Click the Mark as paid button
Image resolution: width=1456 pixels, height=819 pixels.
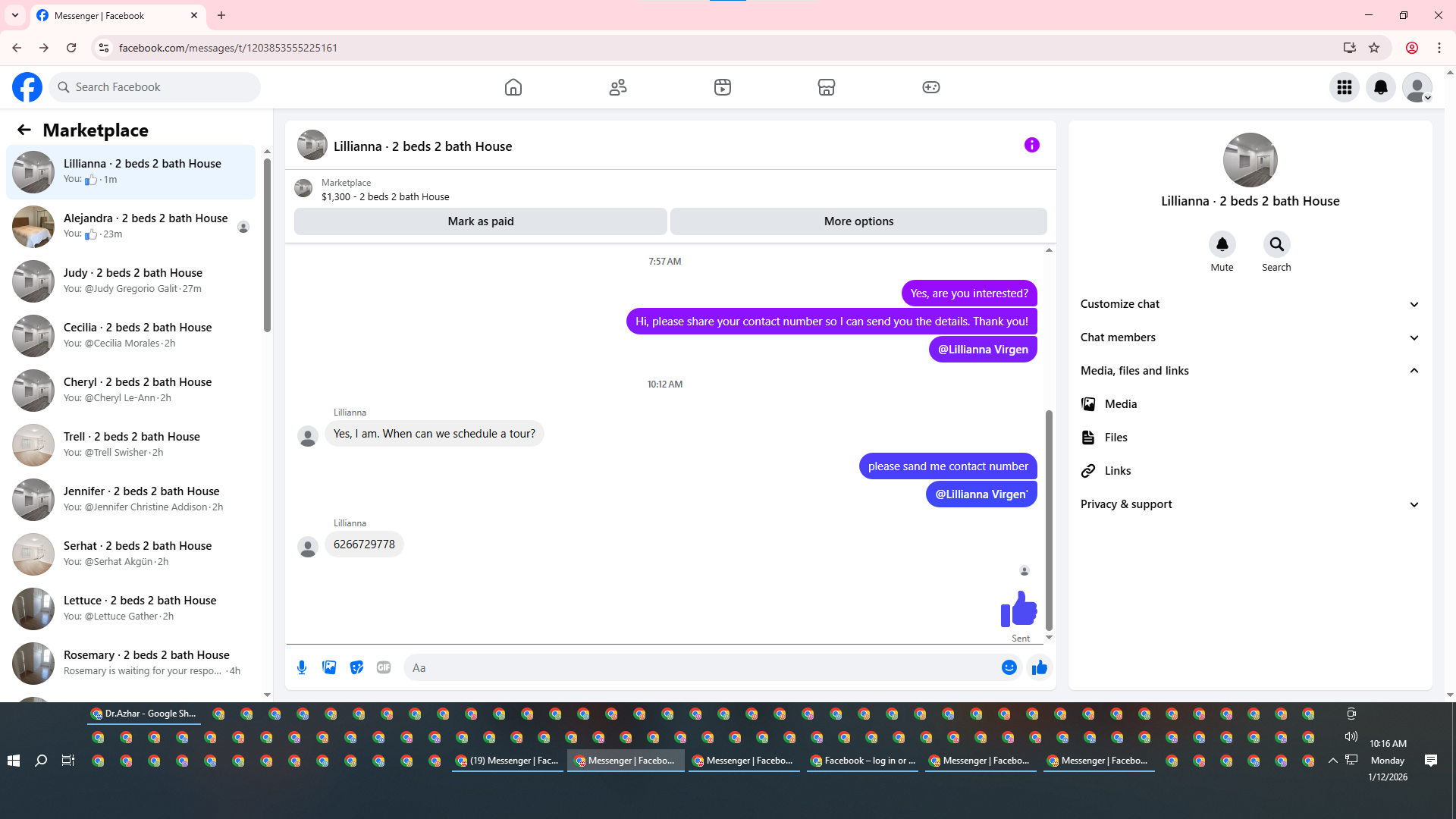(x=480, y=221)
